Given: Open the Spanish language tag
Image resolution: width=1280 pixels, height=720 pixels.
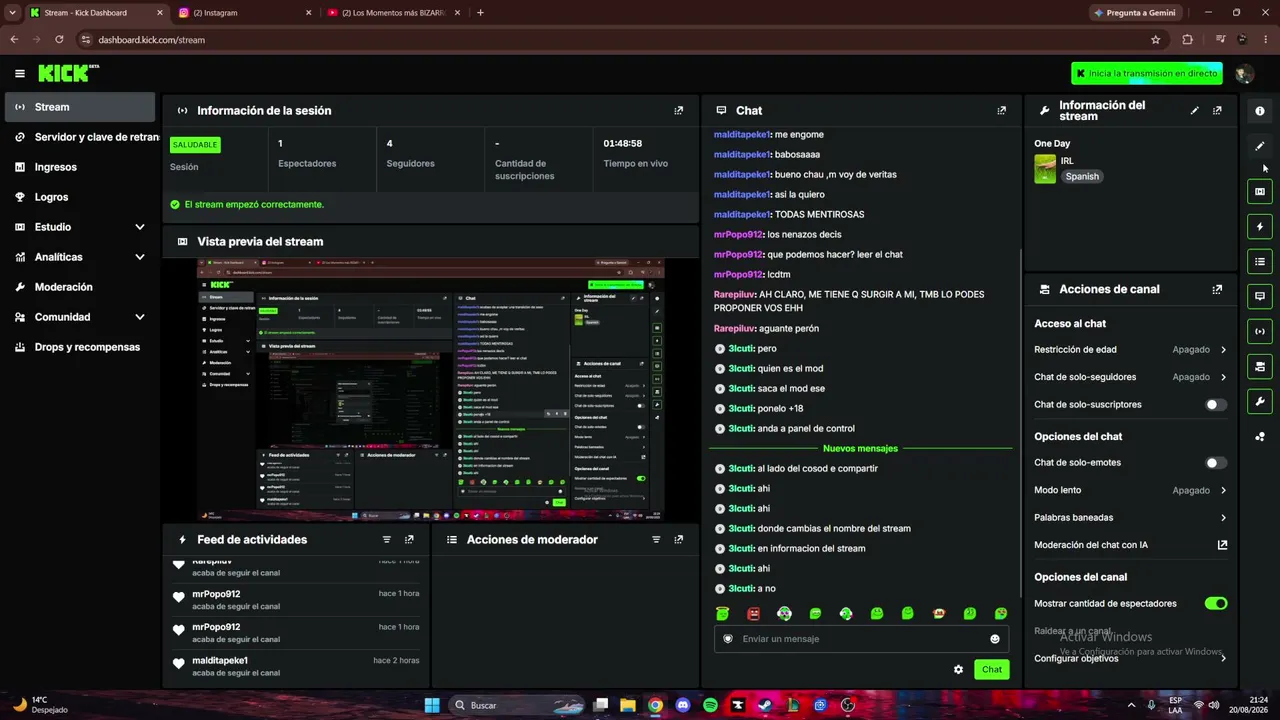Looking at the screenshot, I should (1082, 176).
